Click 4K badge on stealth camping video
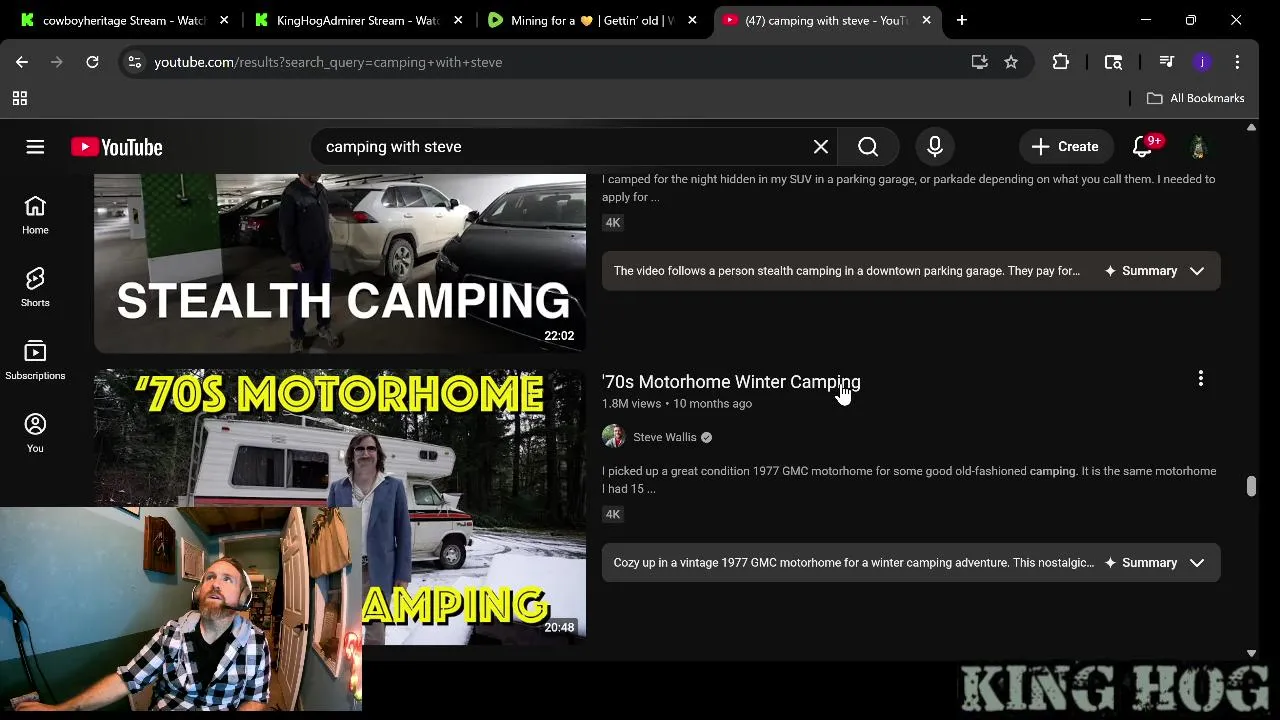1280x720 pixels. (613, 223)
